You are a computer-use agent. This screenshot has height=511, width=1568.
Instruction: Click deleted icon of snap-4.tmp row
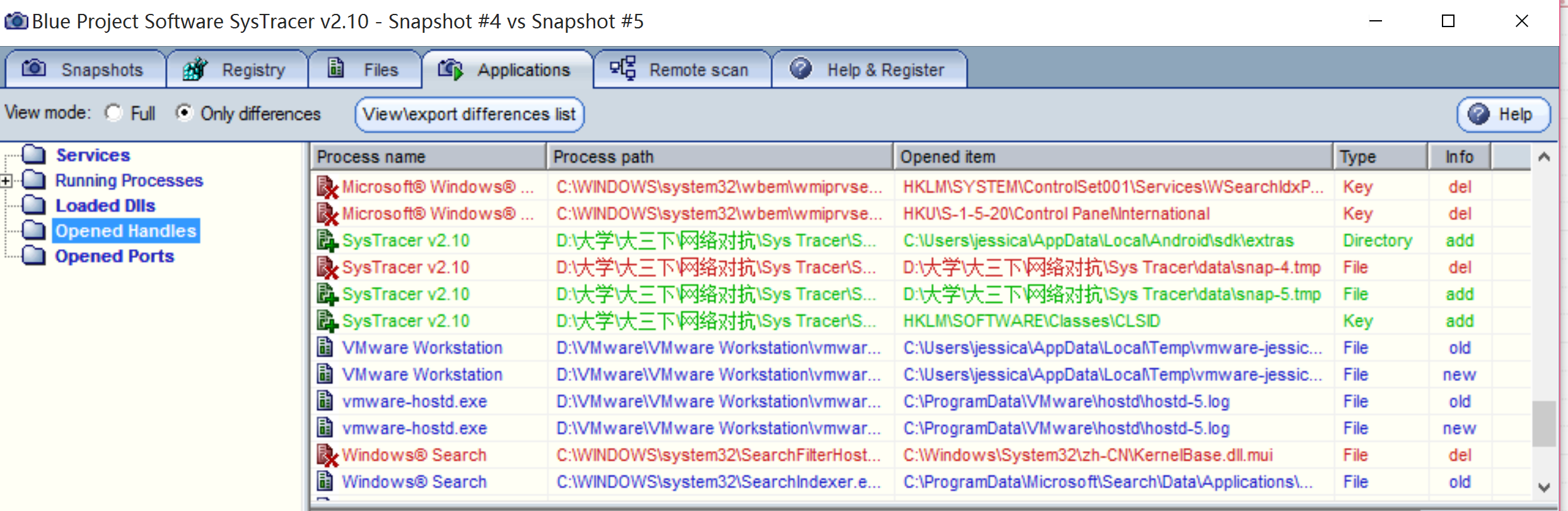tap(327, 267)
